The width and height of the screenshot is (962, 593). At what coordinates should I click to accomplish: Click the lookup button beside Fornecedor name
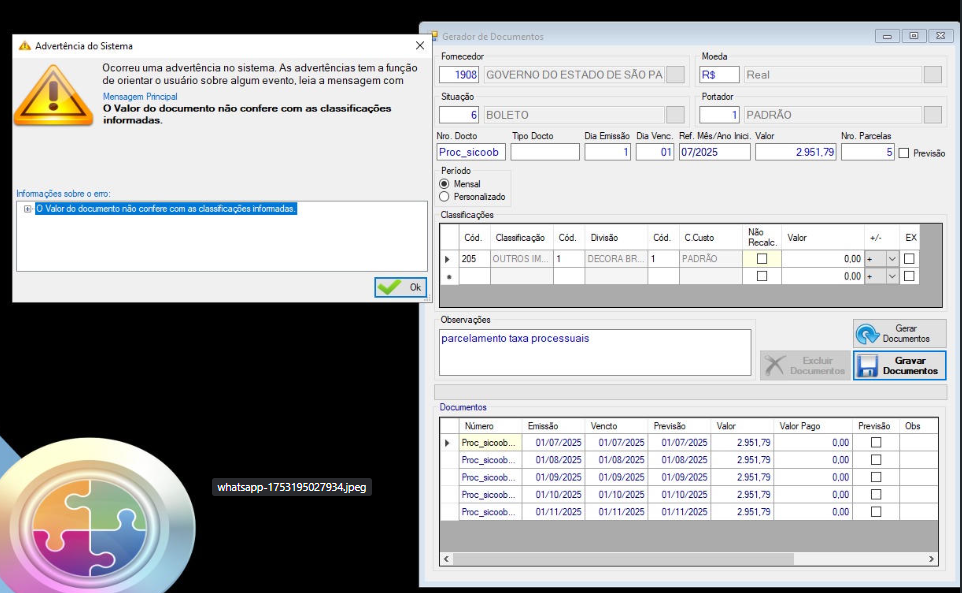[x=675, y=75]
